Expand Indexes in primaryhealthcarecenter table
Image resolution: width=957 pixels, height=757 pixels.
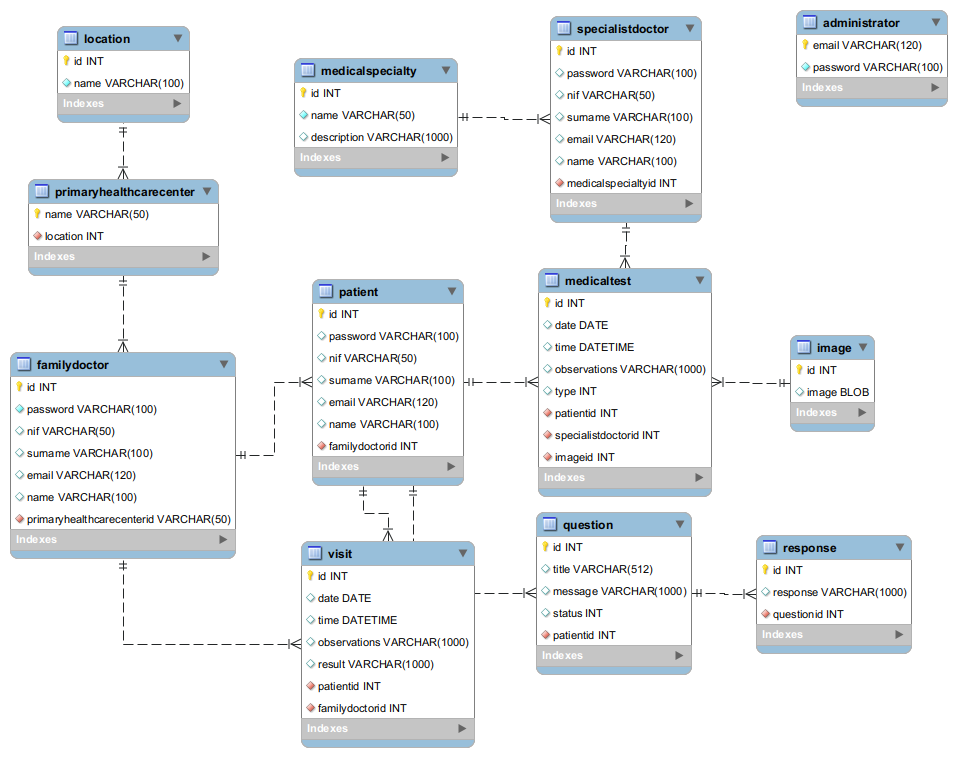(x=206, y=257)
